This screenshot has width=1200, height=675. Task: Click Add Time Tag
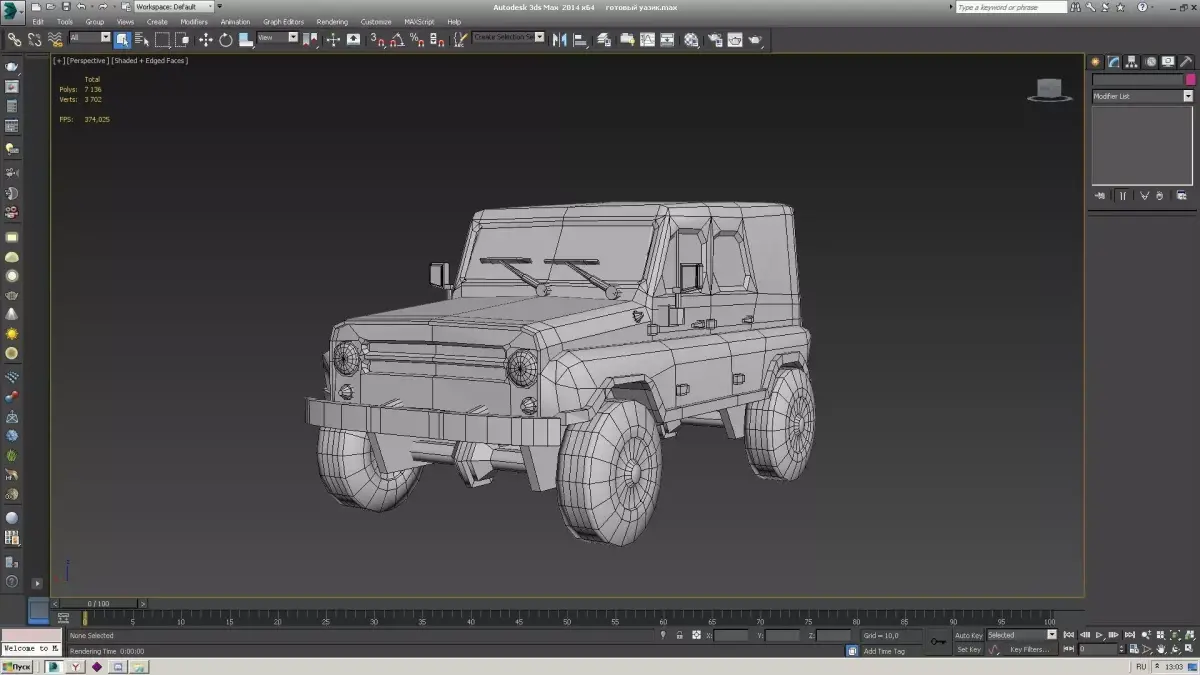pyautogui.click(x=884, y=651)
